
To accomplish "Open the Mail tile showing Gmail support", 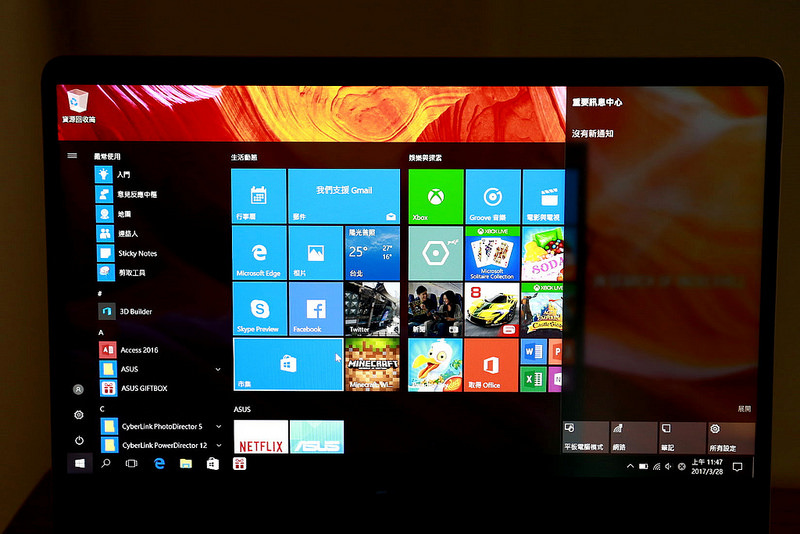I will click(344, 196).
